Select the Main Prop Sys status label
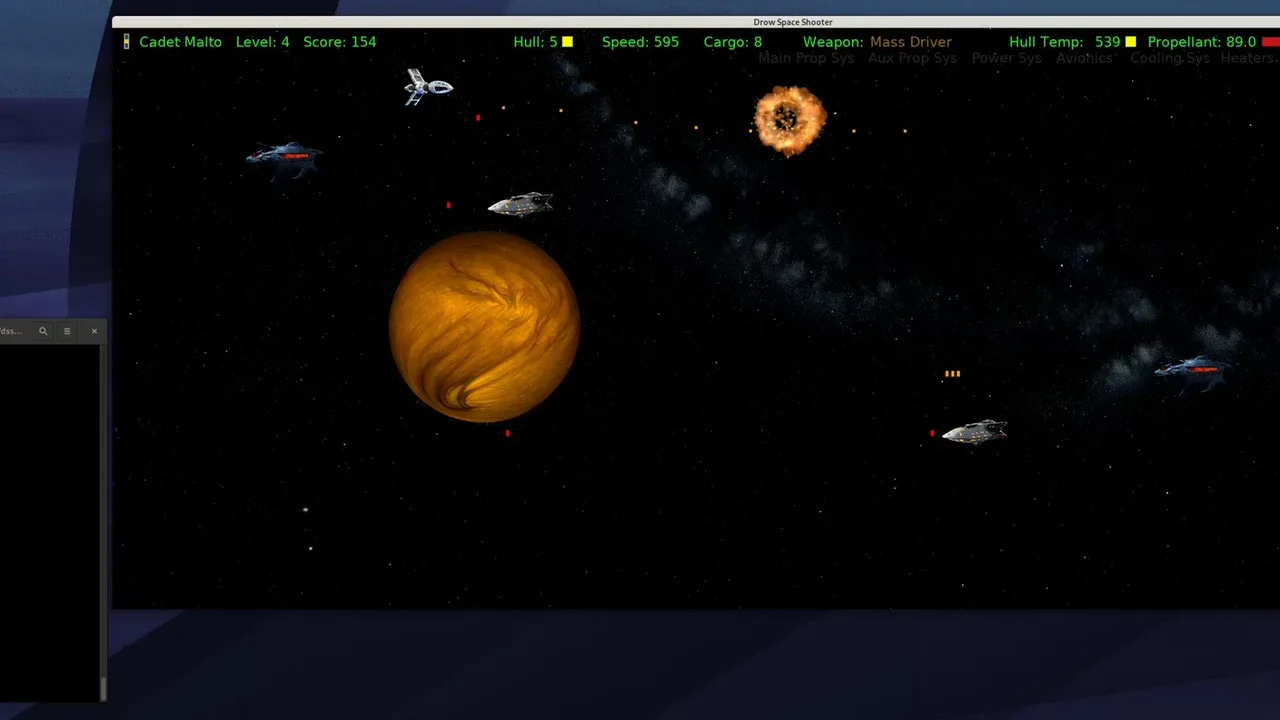 coord(806,58)
